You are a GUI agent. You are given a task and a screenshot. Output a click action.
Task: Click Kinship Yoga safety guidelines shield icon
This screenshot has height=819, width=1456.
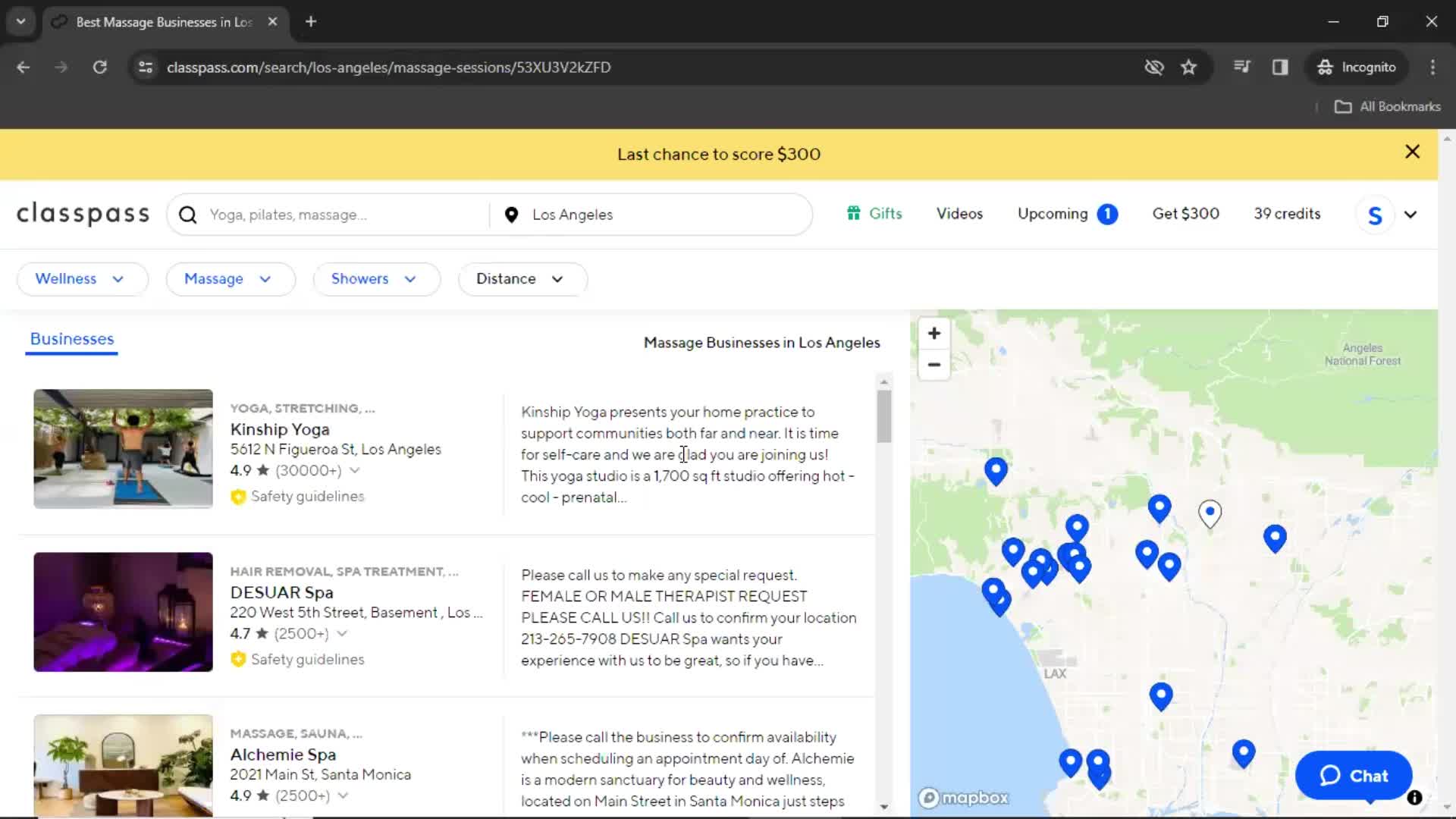[x=238, y=497]
